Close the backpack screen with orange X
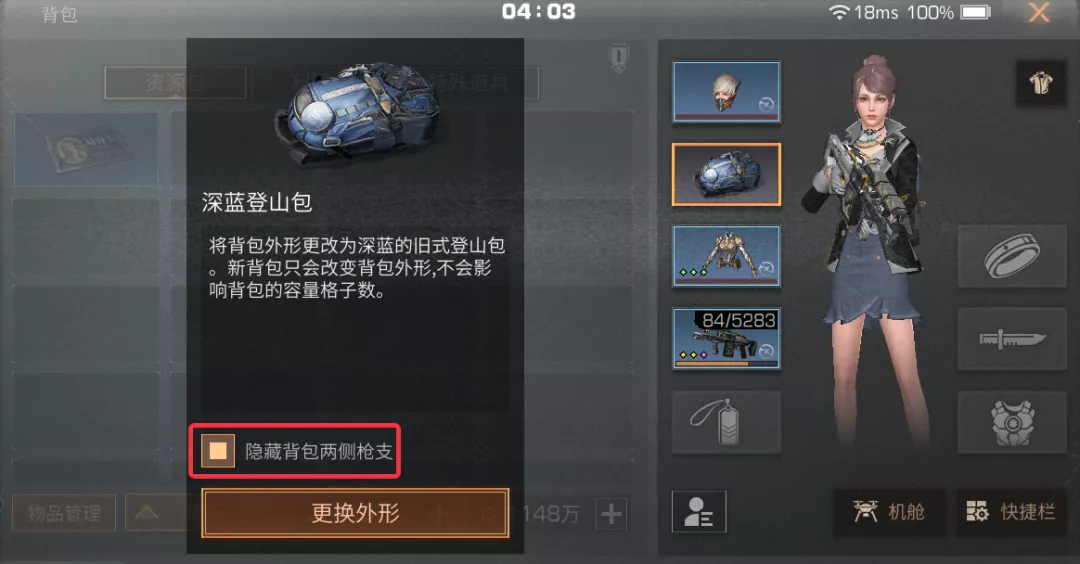 [x=1039, y=12]
